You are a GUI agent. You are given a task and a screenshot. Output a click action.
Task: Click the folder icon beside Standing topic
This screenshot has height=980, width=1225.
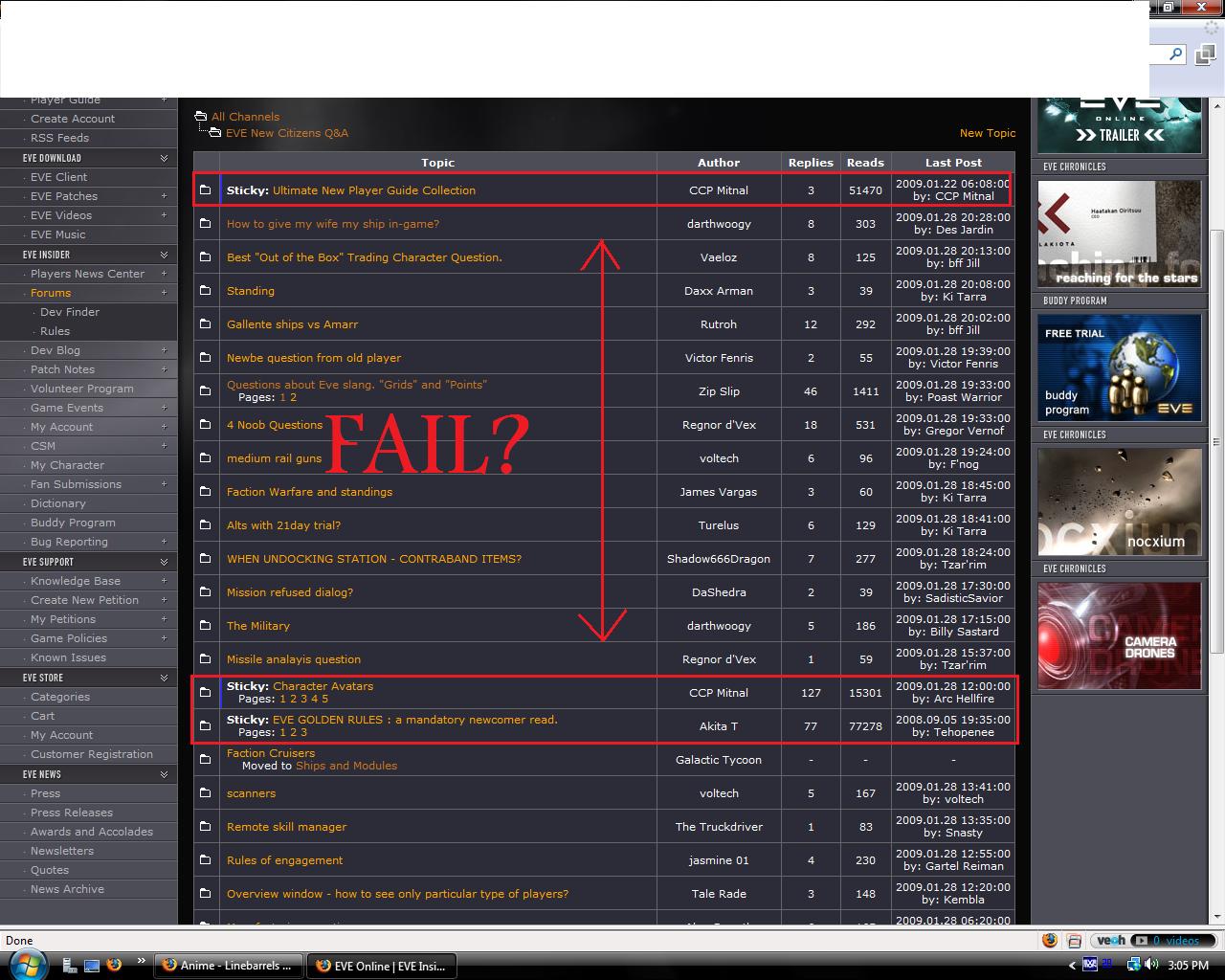205,291
